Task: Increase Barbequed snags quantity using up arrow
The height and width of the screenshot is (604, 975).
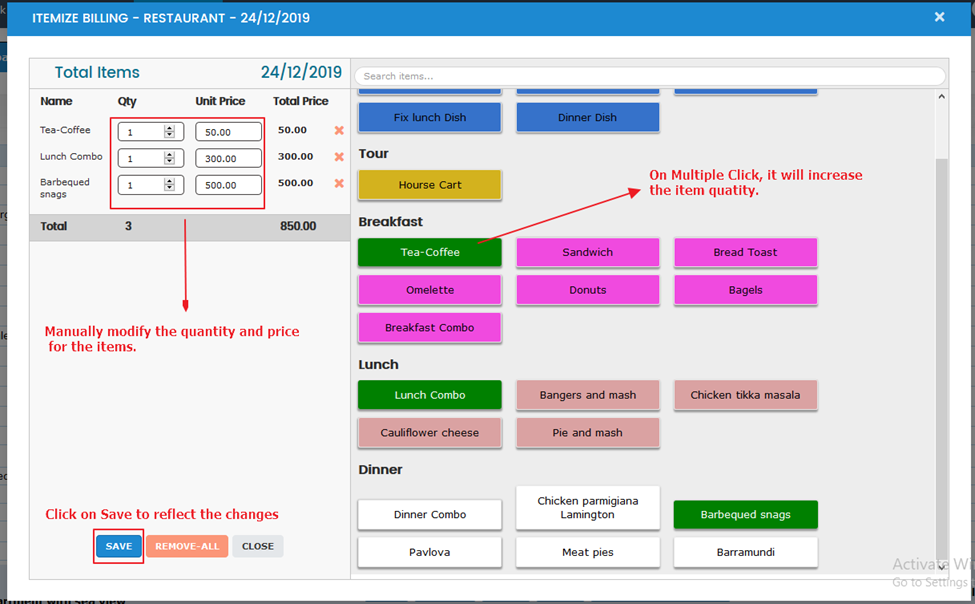Action: click(170, 181)
